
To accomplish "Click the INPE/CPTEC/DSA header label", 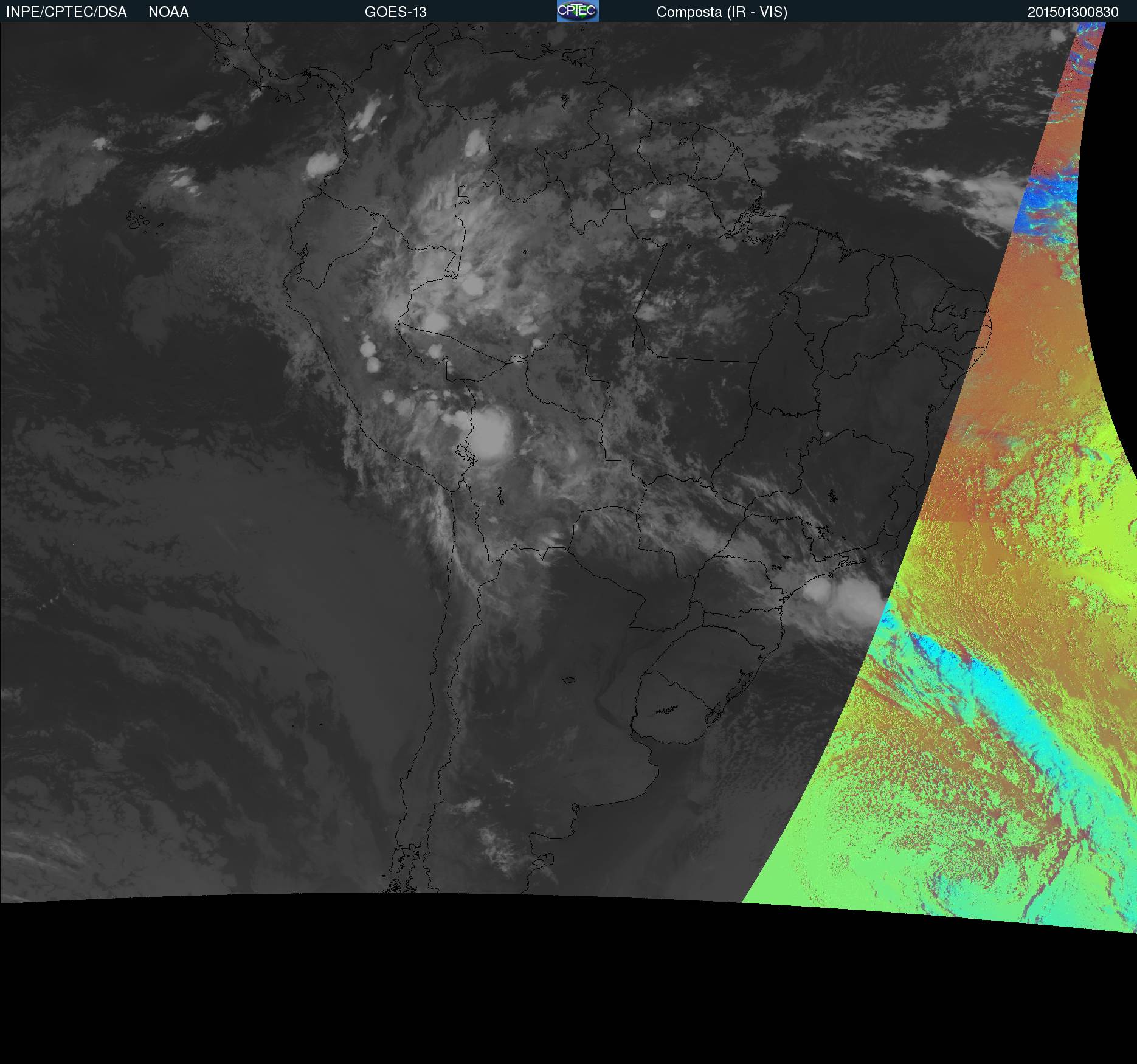I will click(66, 12).
